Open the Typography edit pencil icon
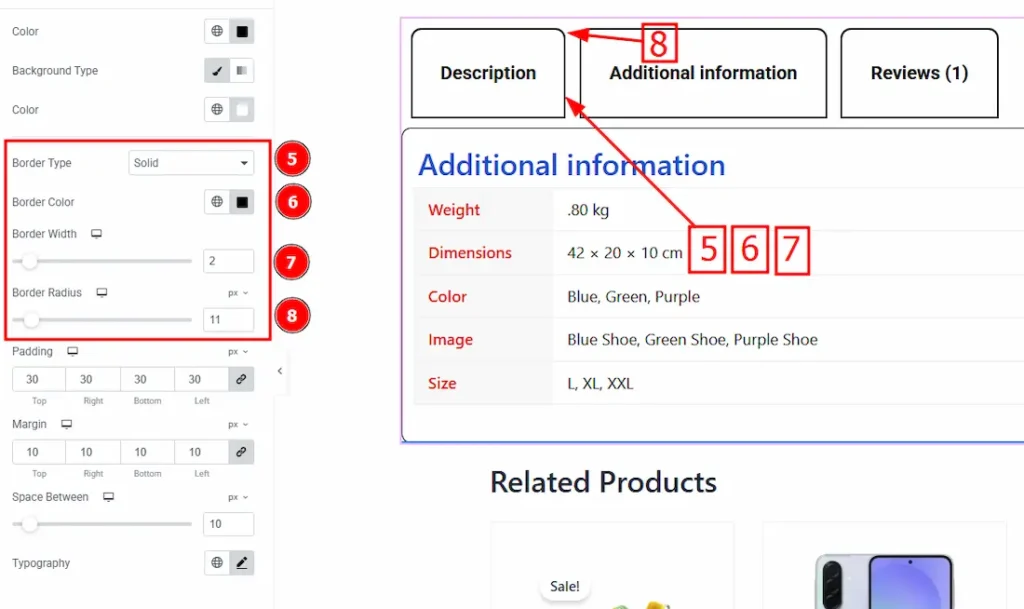Image resolution: width=1024 pixels, height=609 pixels. click(x=242, y=563)
